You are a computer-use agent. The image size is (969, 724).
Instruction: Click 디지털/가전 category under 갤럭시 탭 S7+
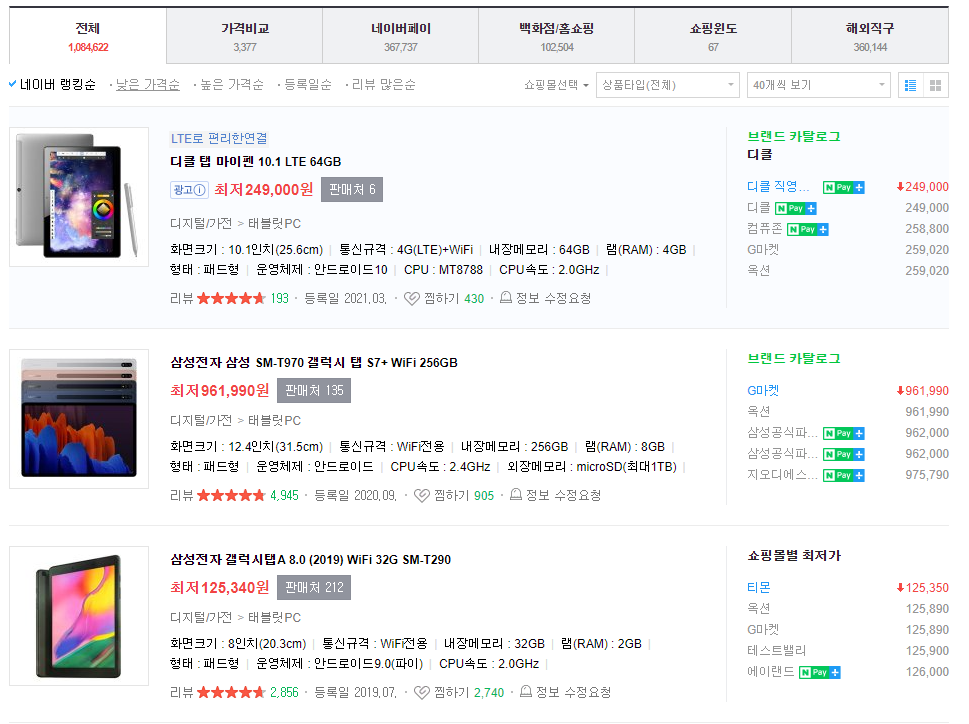pyautogui.click(x=201, y=421)
